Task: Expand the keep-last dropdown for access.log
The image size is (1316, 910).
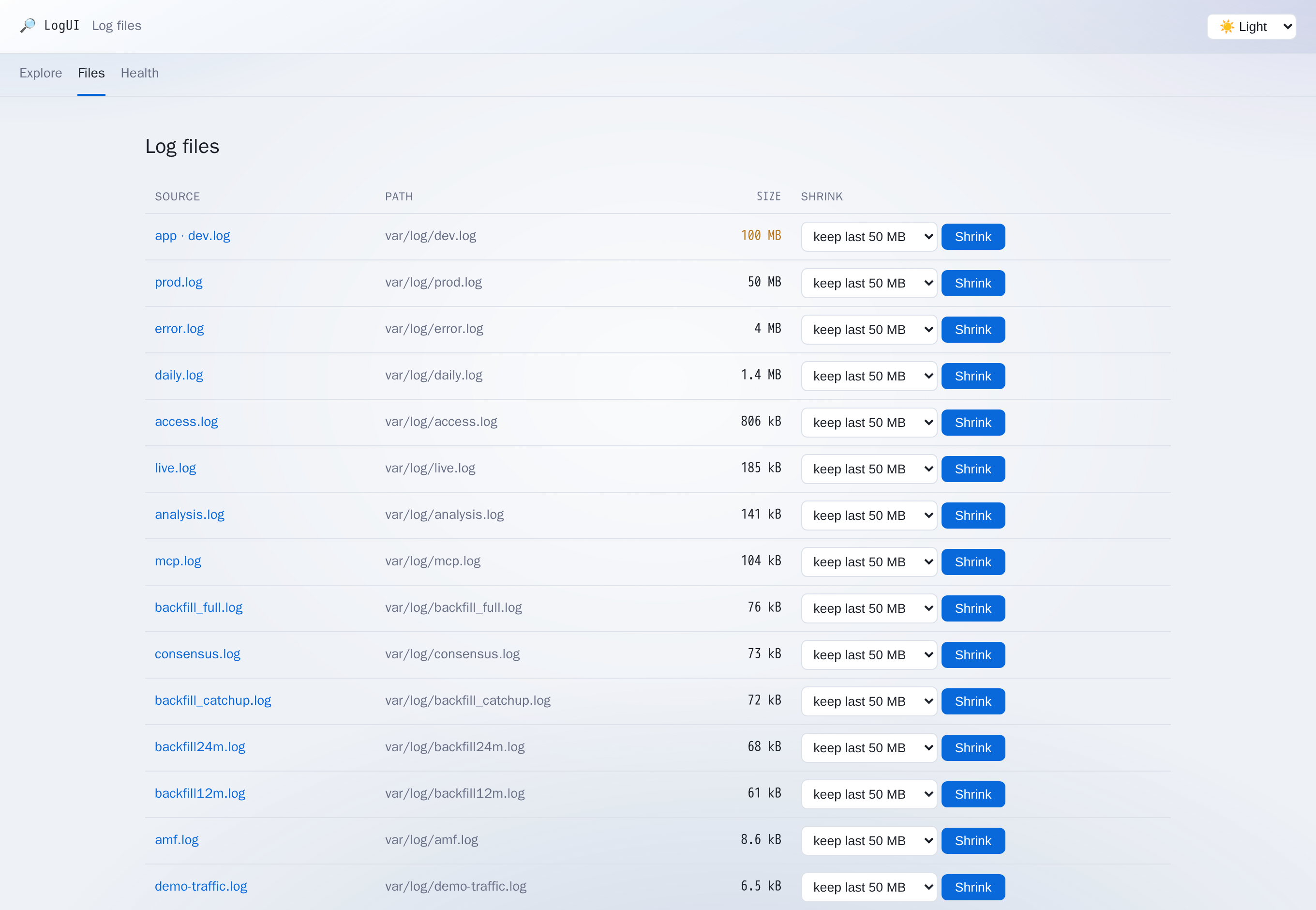Action: [868, 423]
